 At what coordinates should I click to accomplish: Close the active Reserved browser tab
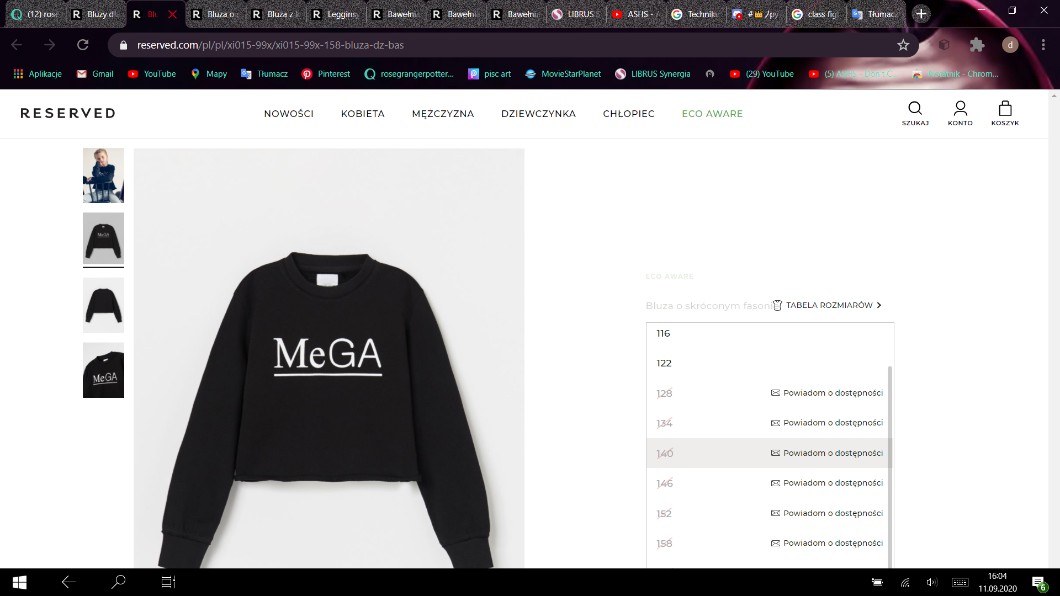(172, 15)
